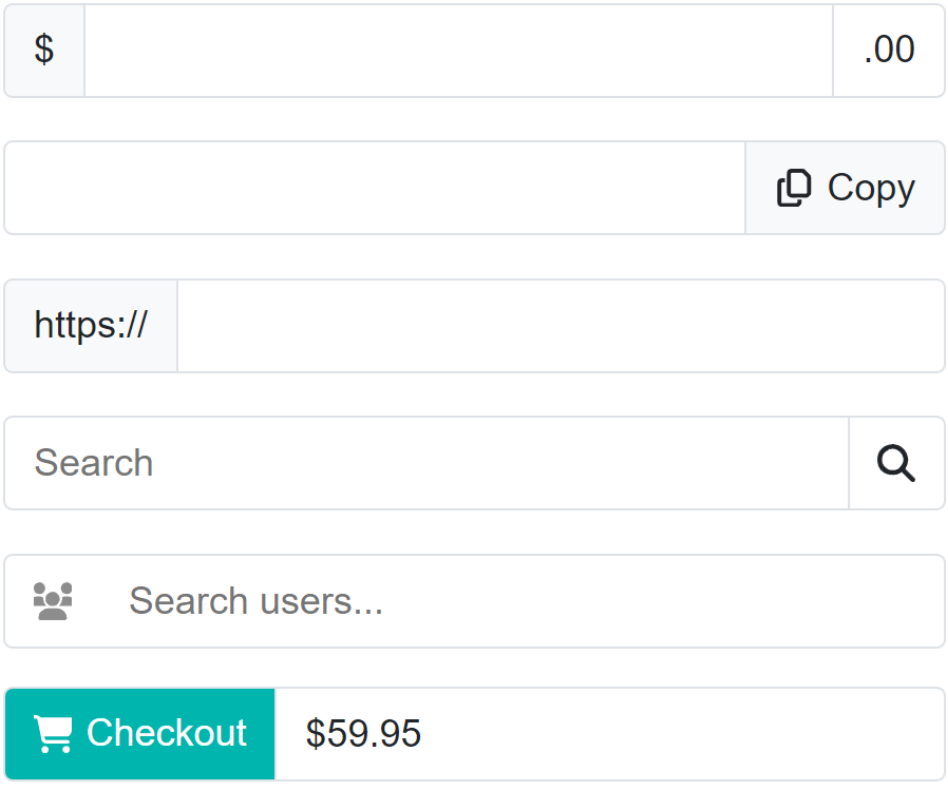The height and width of the screenshot is (791, 948).
Task: Click the https:// prefix label
Action: tap(91, 325)
